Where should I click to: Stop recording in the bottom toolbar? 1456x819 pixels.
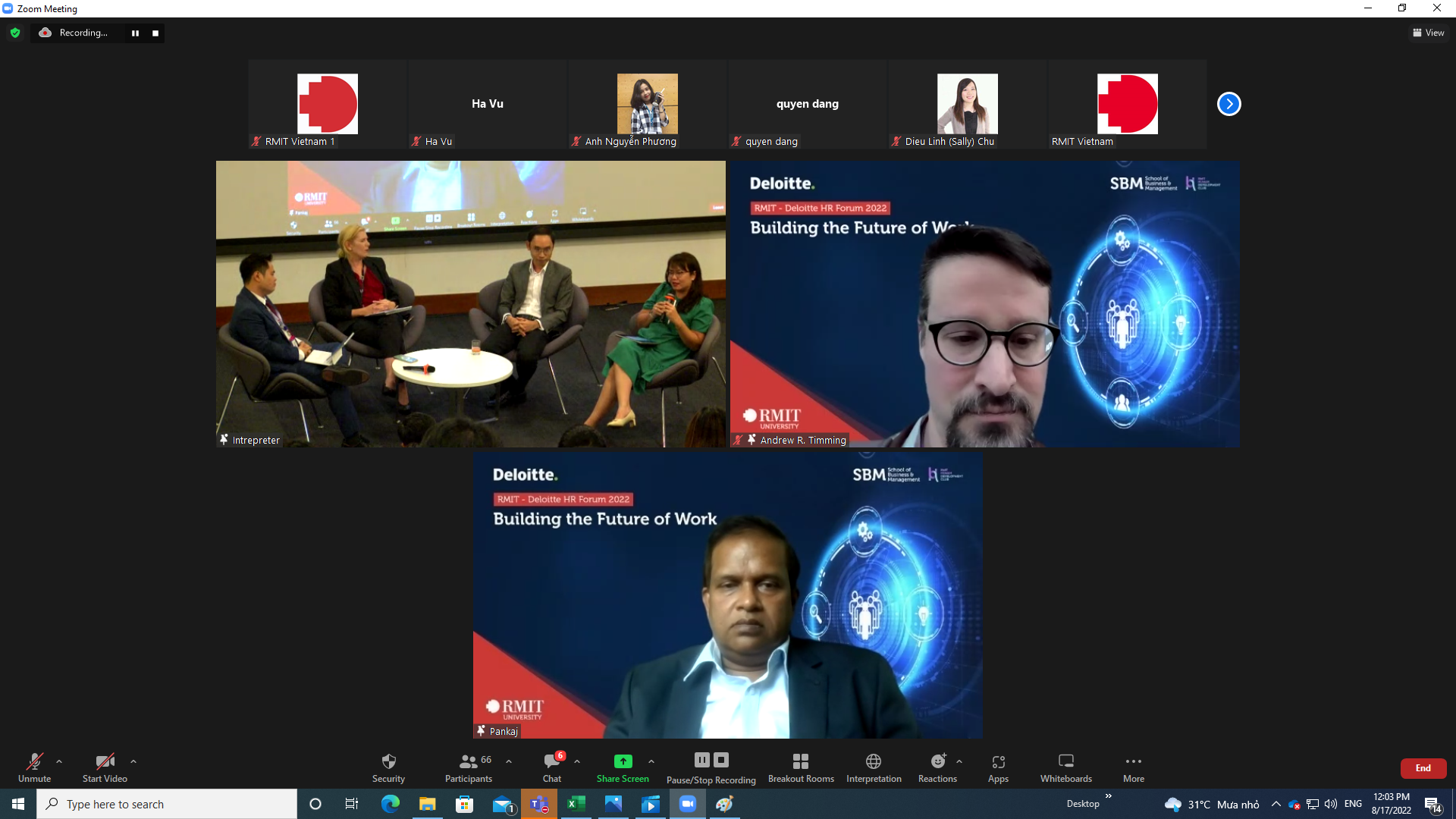point(721,760)
